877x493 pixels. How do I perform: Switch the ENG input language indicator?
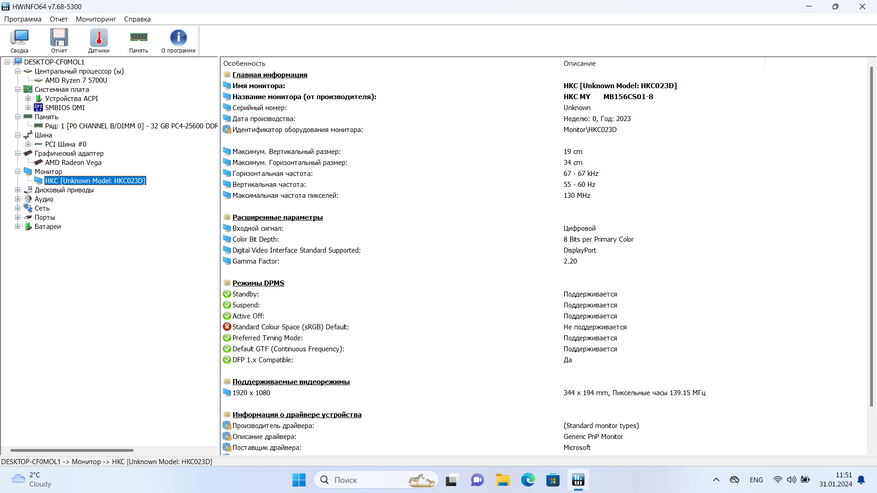(756, 480)
